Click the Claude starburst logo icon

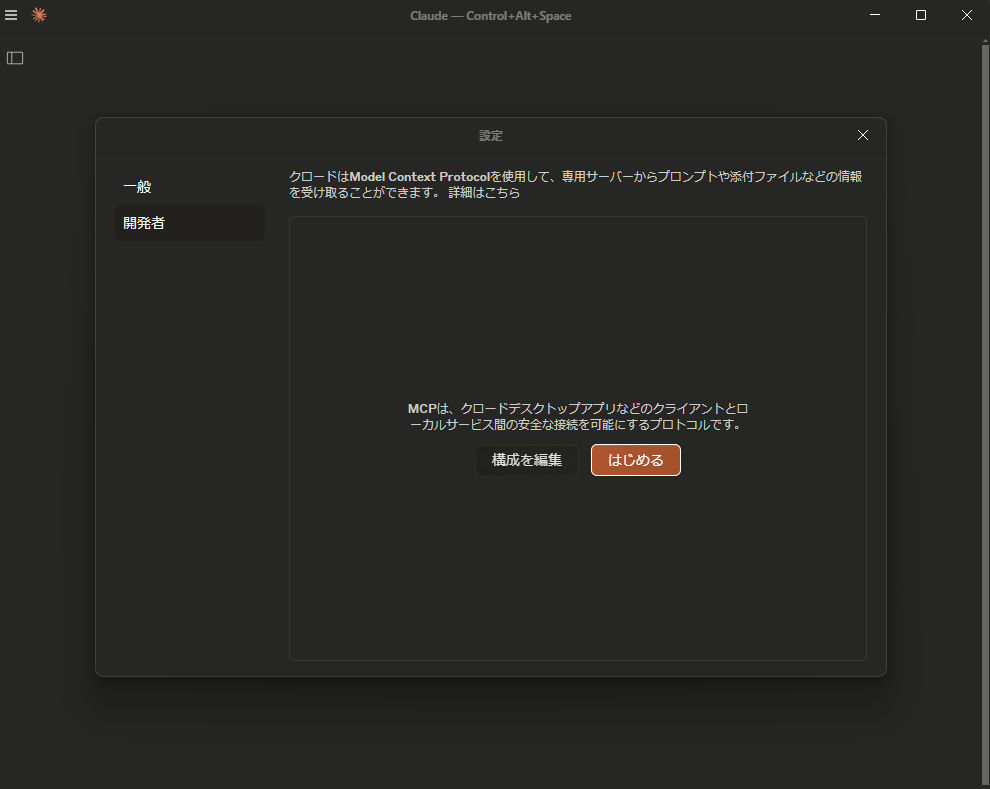[x=39, y=15]
